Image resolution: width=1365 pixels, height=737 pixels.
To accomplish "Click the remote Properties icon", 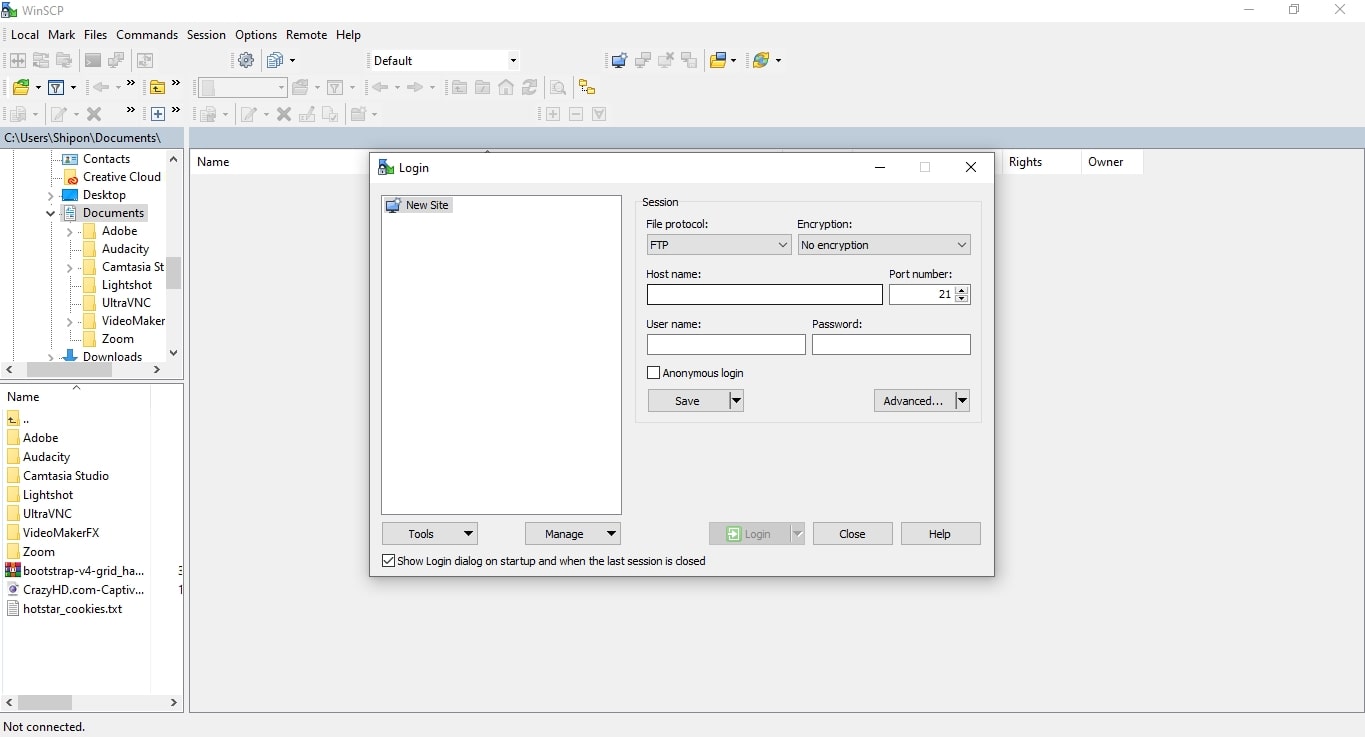I will 330,113.
